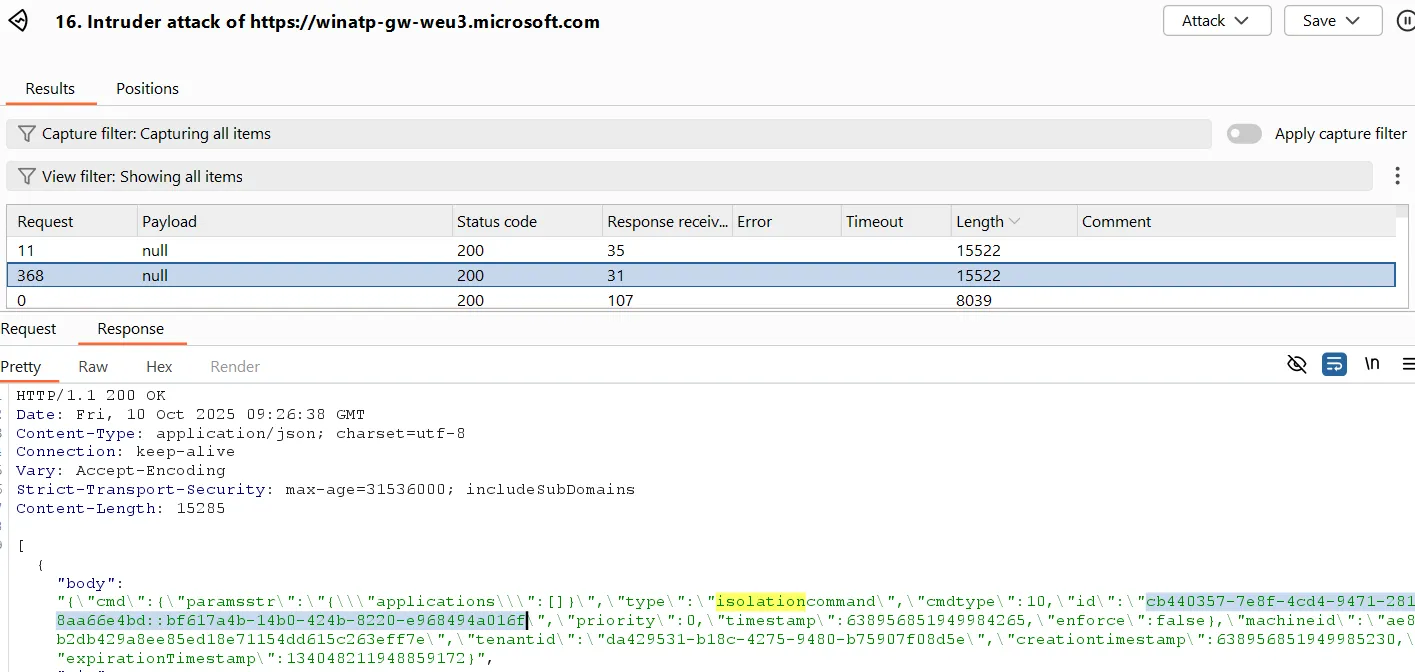Click the capture filter funnel icon
The width and height of the screenshot is (1415, 672).
coord(27,134)
